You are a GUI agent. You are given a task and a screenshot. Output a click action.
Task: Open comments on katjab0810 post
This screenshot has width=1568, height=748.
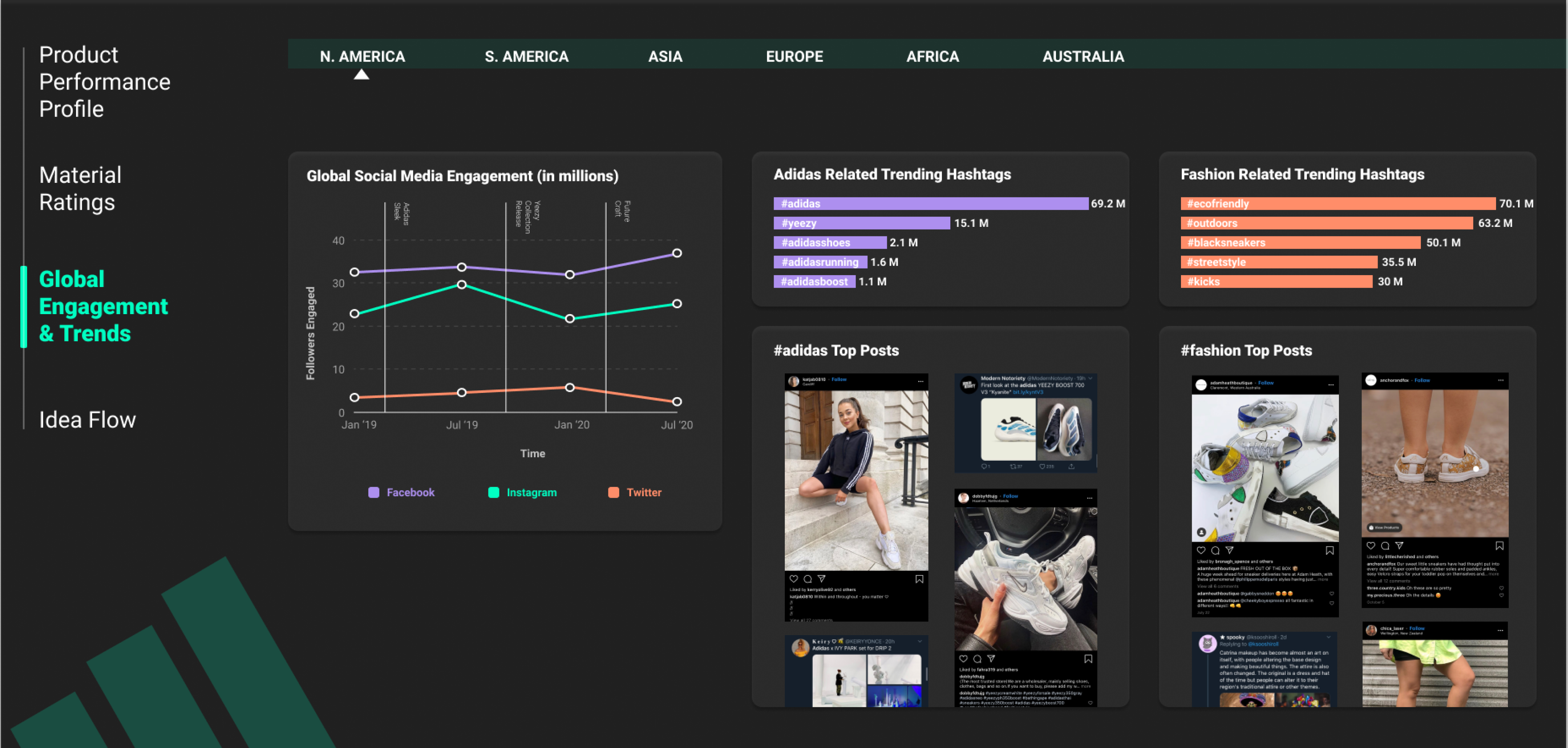pos(807,579)
